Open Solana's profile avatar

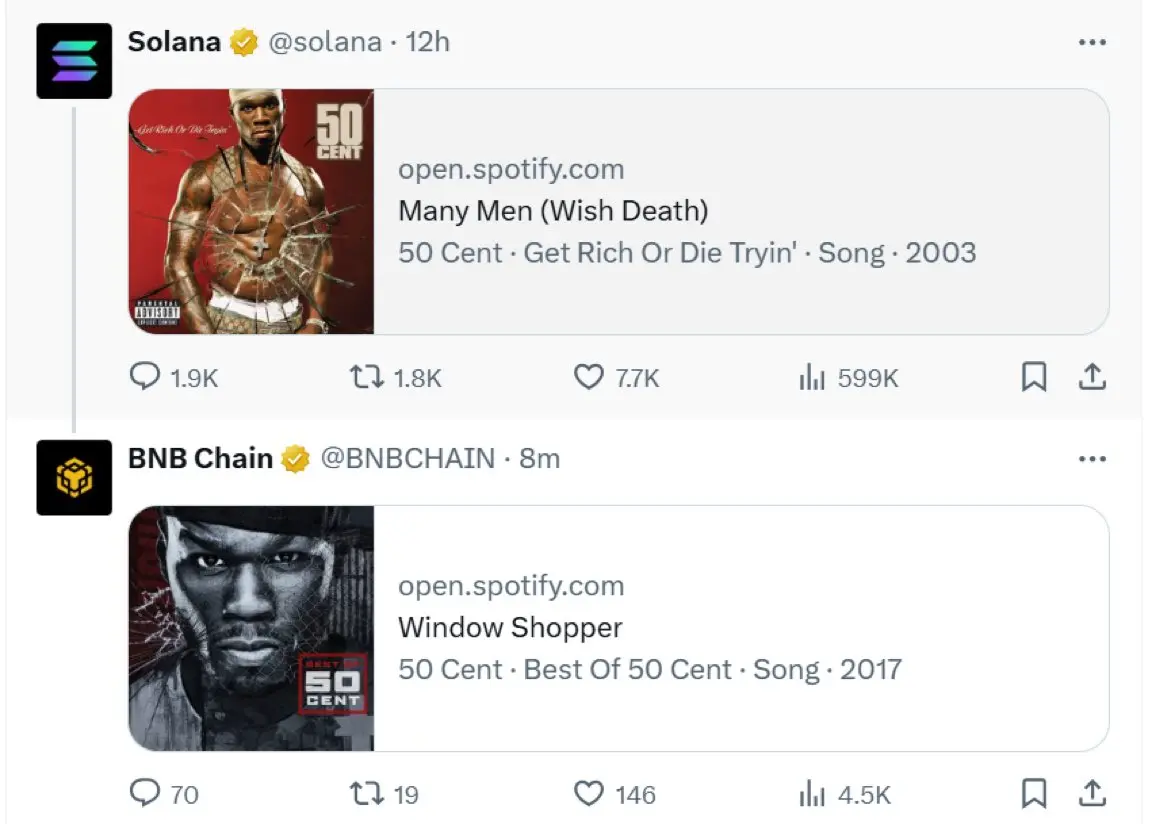pos(74,61)
